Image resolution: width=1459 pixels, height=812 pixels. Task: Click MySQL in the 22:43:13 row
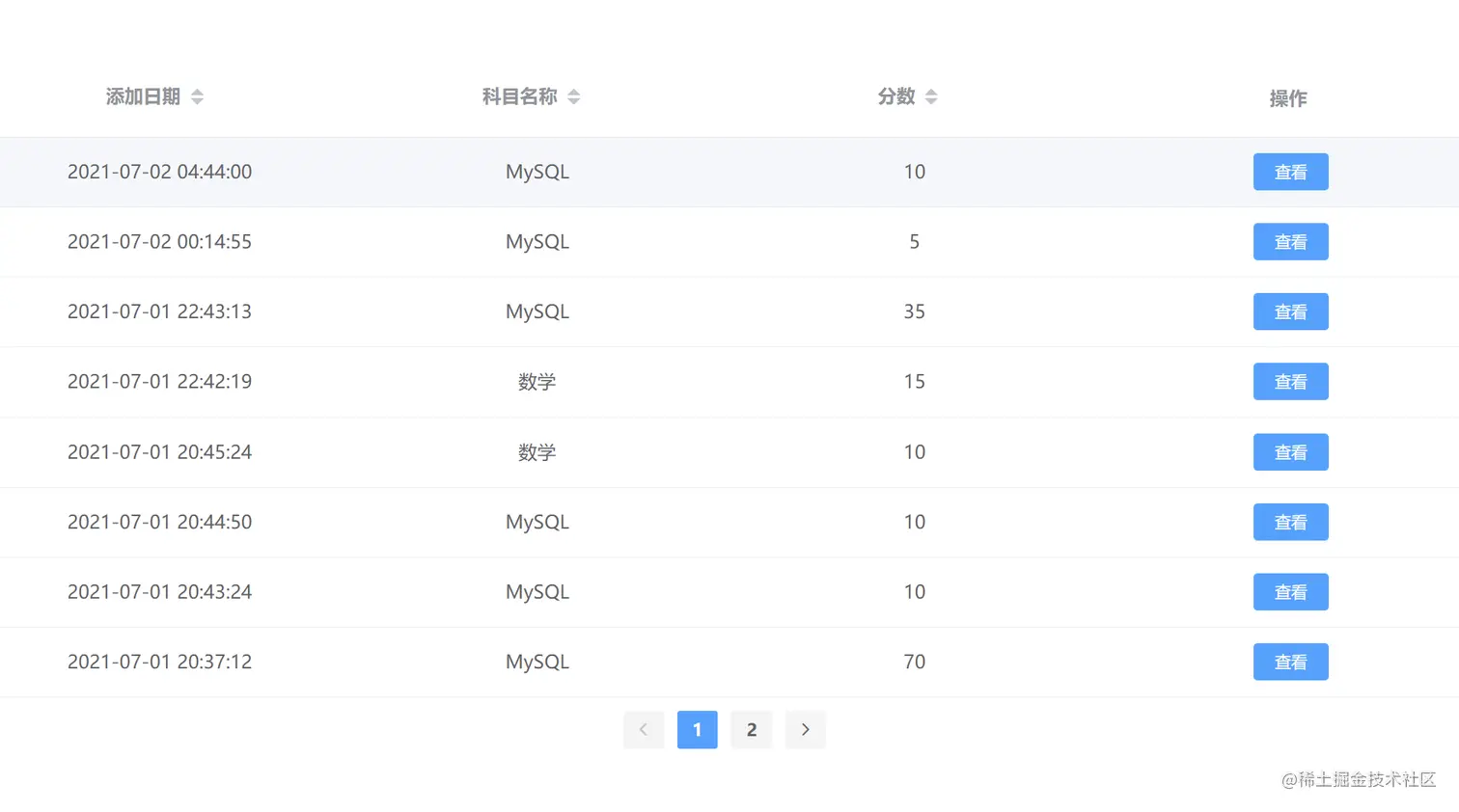click(537, 311)
